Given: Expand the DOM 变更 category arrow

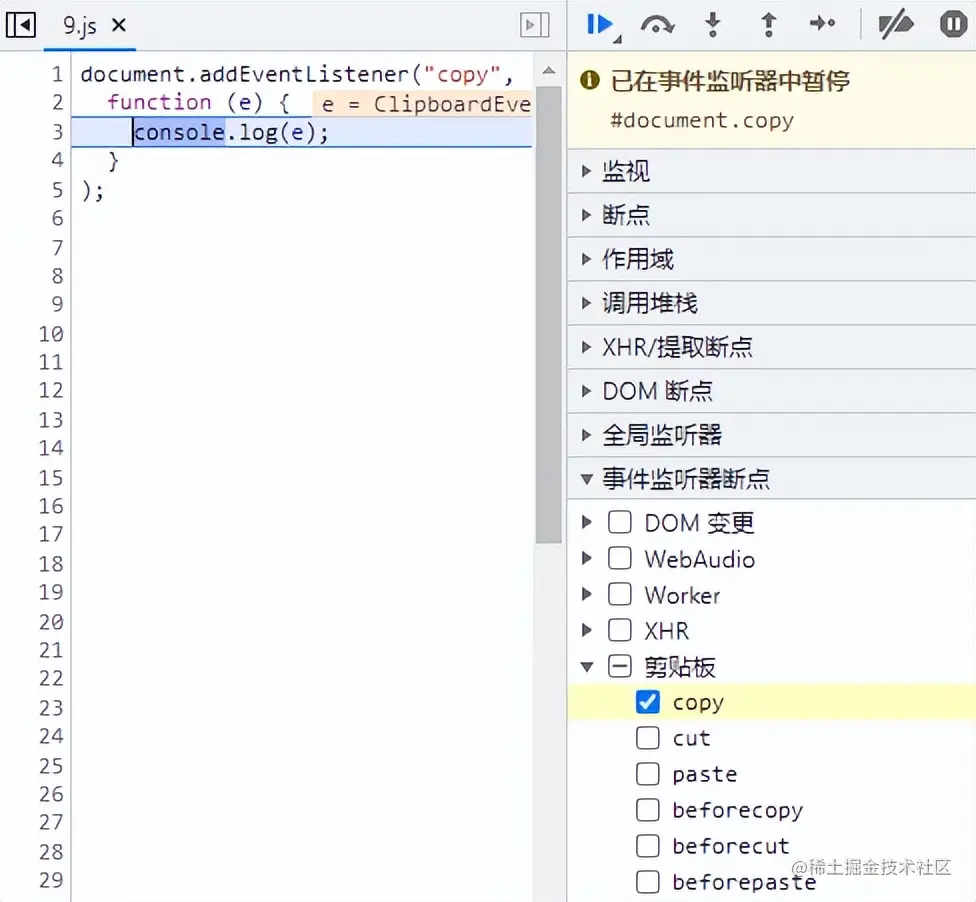Looking at the screenshot, I should tap(586, 522).
